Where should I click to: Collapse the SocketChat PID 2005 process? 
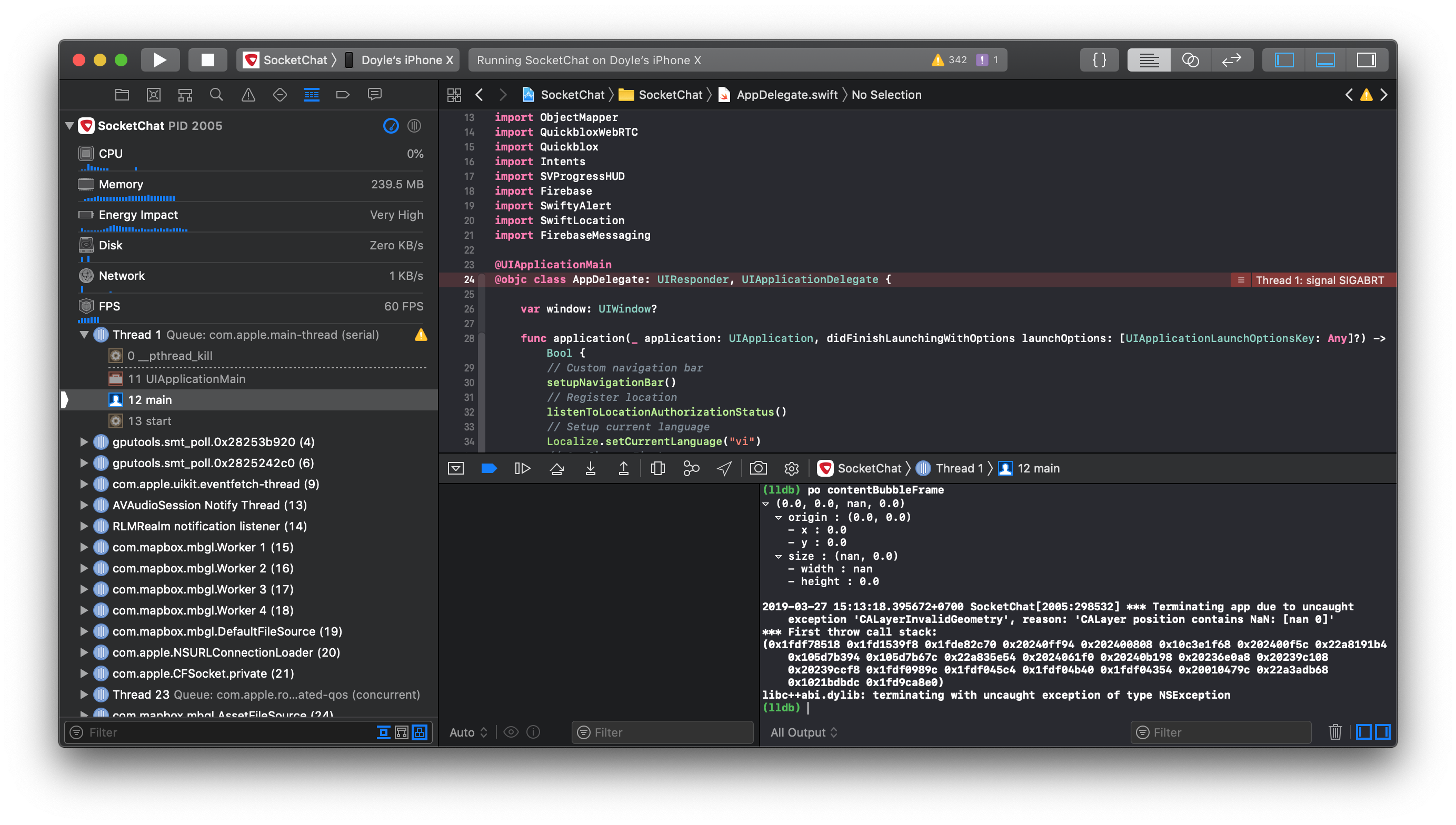tap(69, 126)
